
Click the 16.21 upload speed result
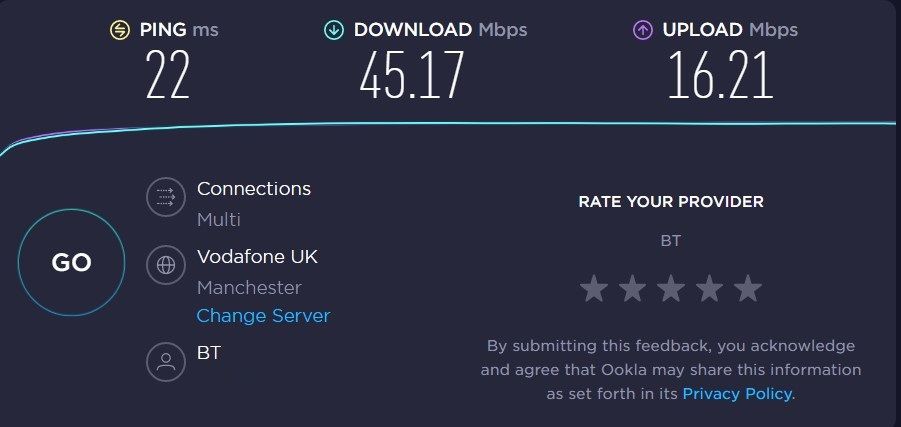720,77
